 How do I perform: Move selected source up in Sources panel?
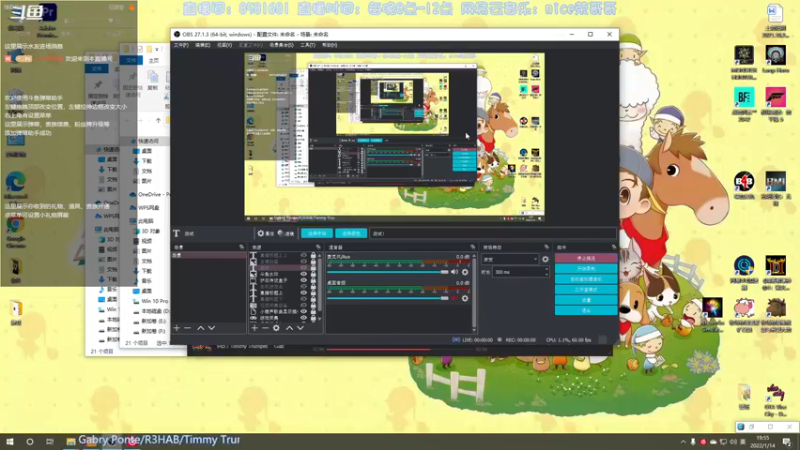289,328
